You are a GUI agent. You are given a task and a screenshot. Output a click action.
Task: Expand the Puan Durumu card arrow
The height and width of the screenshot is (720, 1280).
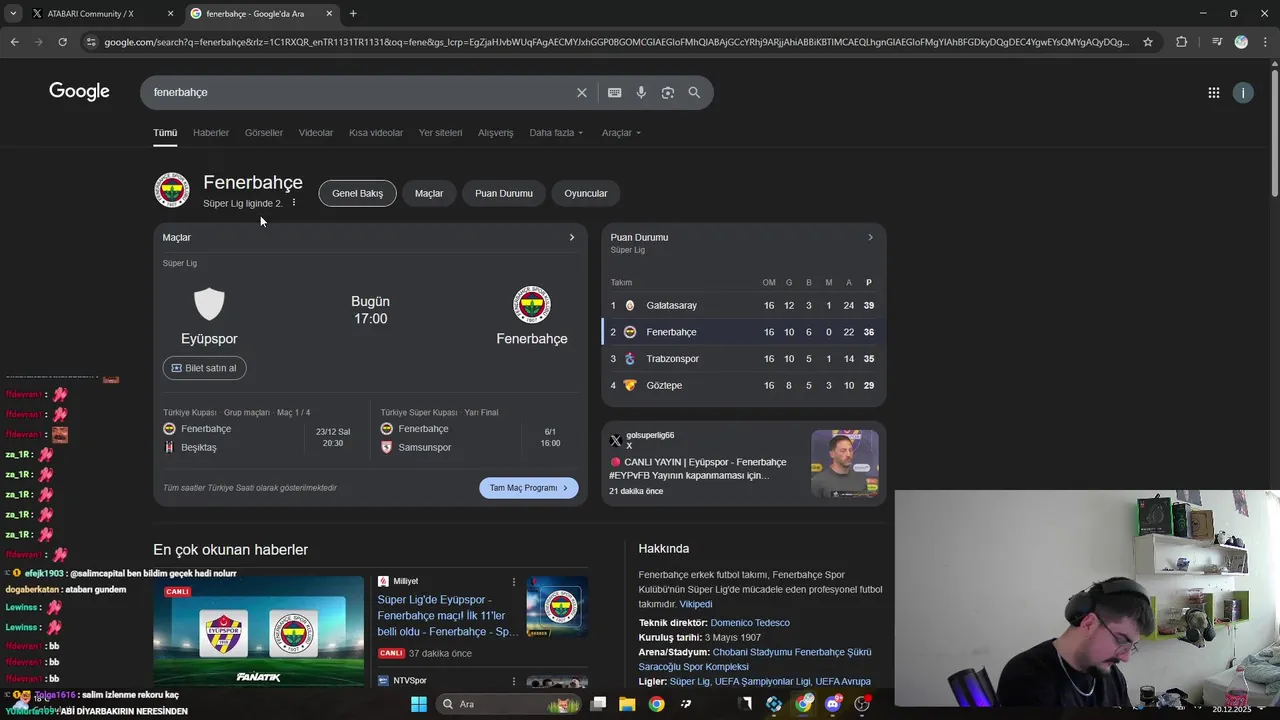870,237
